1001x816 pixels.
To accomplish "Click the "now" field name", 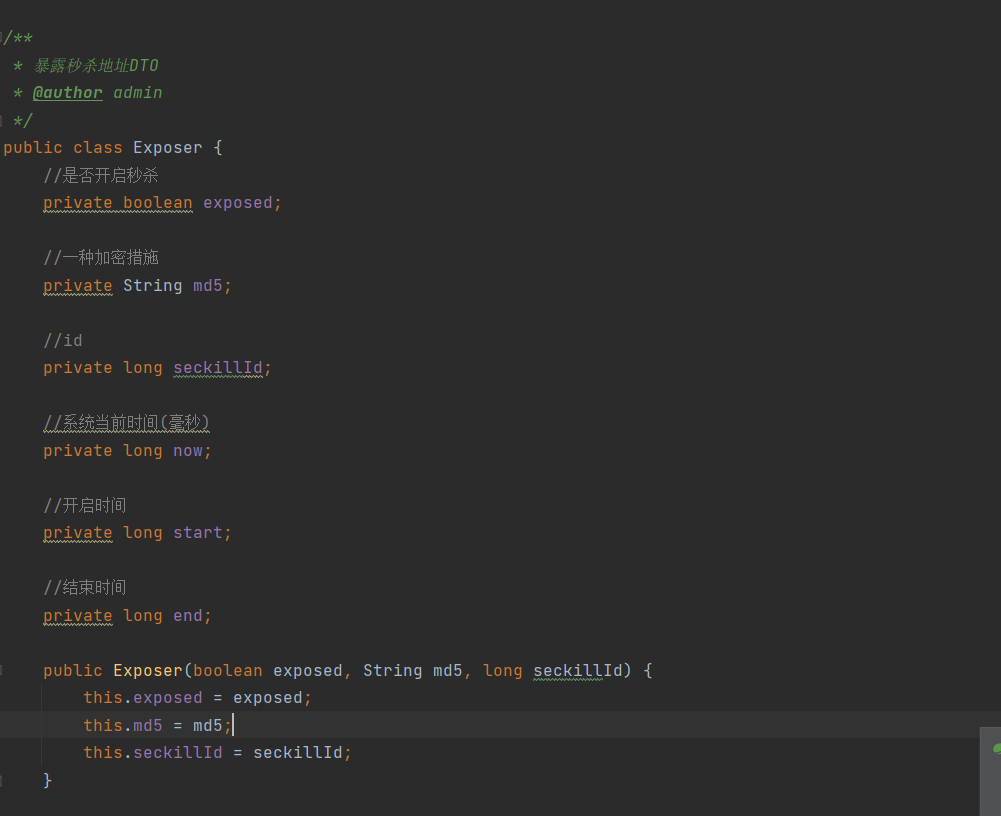I will click(x=188, y=451).
